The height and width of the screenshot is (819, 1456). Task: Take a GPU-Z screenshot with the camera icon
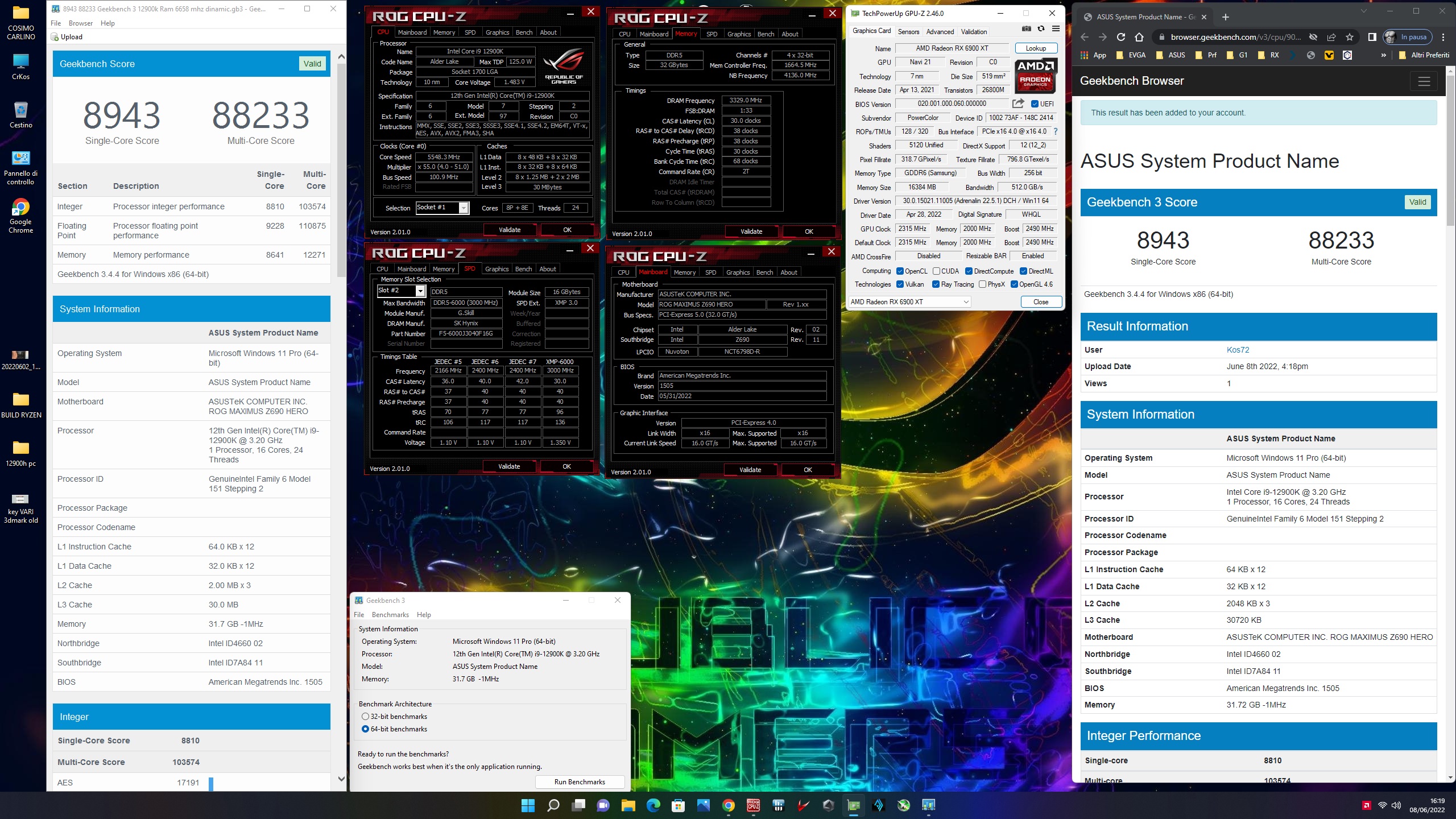tap(1026, 29)
